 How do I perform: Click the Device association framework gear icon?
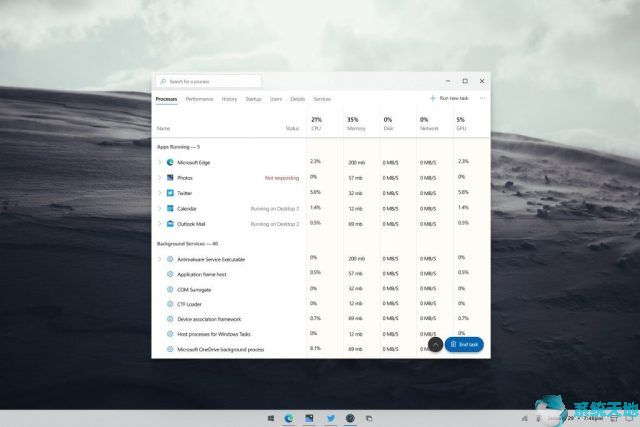click(x=170, y=319)
